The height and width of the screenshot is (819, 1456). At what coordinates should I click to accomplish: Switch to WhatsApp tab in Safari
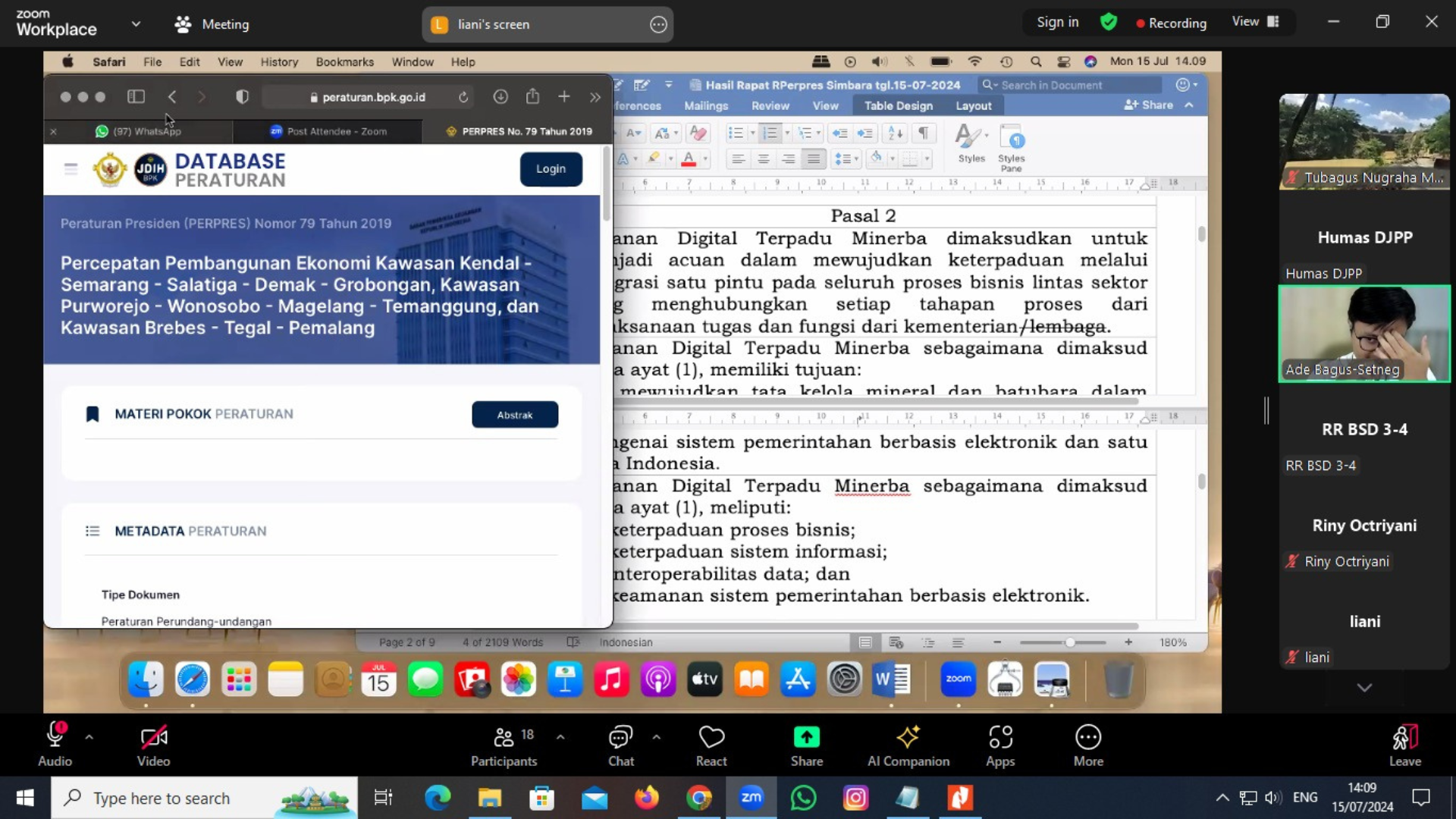(x=139, y=131)
